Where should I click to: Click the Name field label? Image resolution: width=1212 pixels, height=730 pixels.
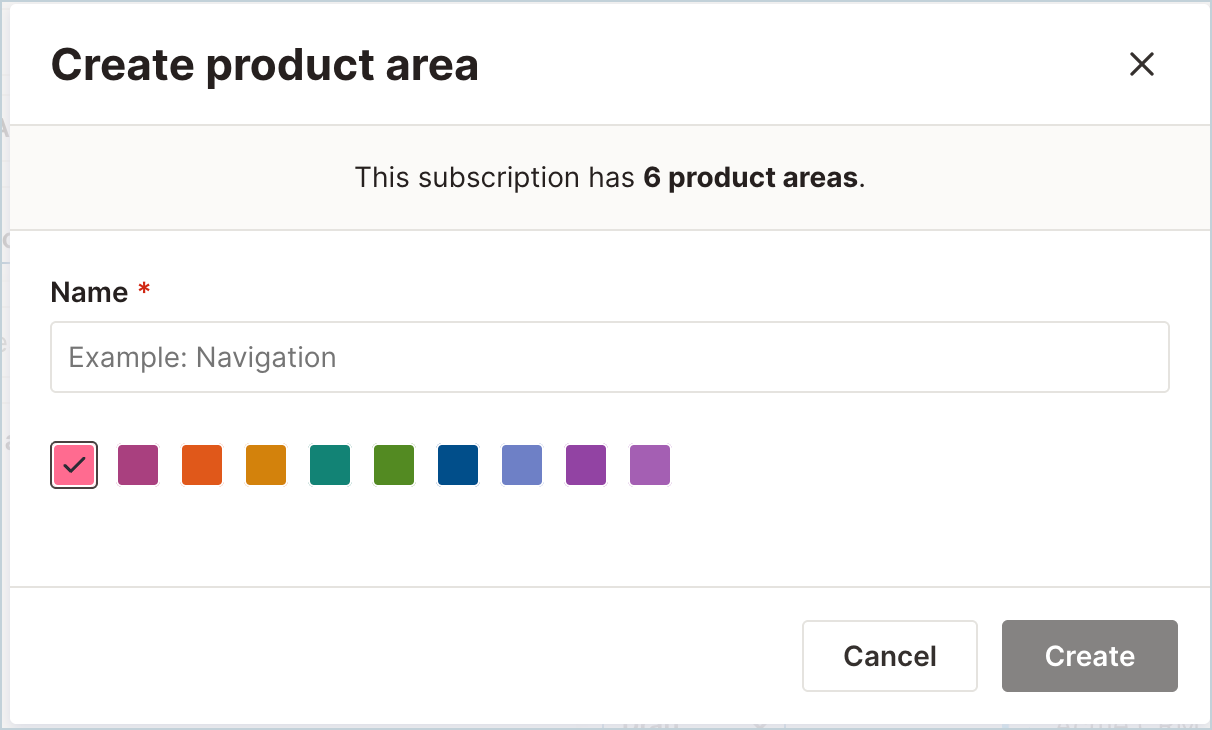(89, 292)
